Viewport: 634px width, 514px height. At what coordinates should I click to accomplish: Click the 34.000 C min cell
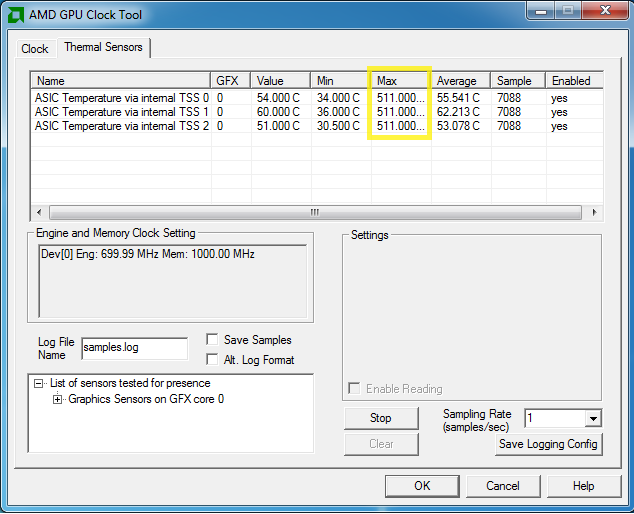tap(338, 98)
